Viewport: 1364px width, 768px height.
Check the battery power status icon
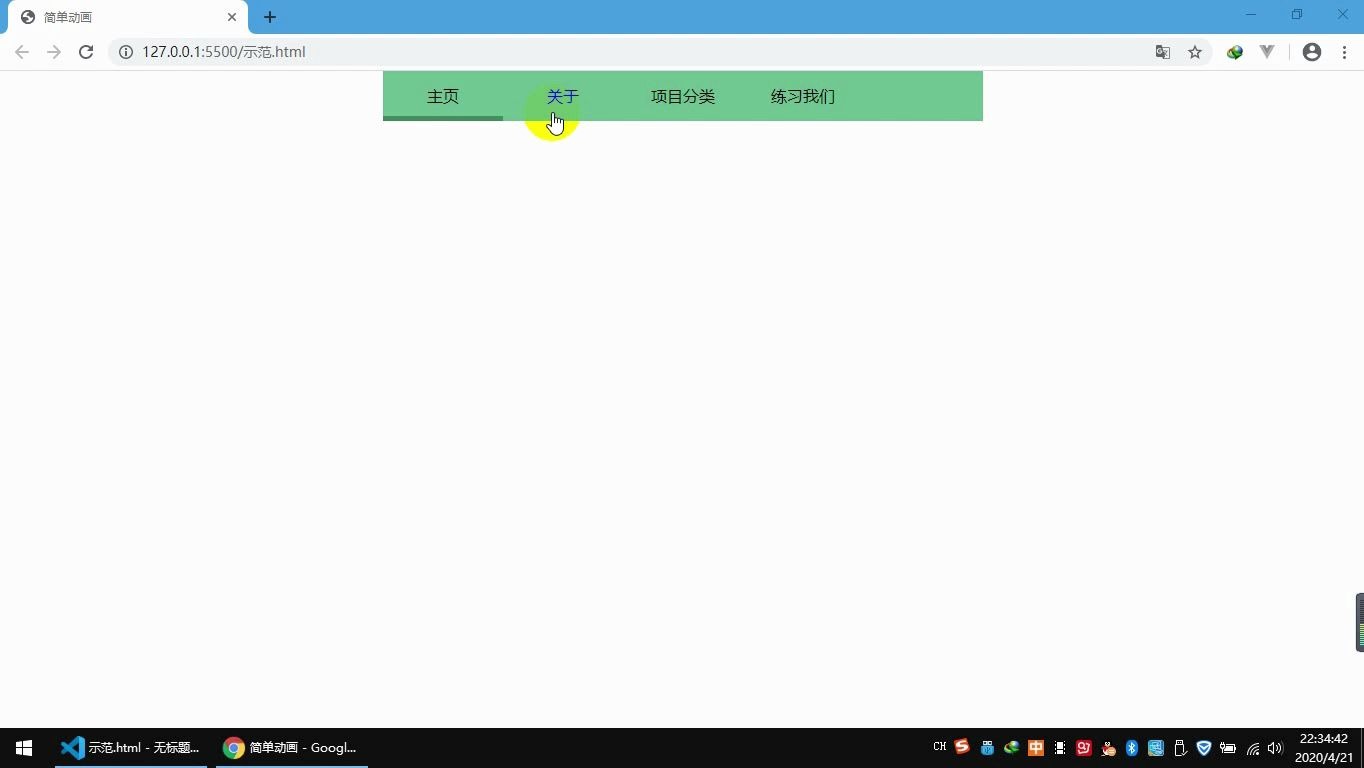[x=1228, y=748]
